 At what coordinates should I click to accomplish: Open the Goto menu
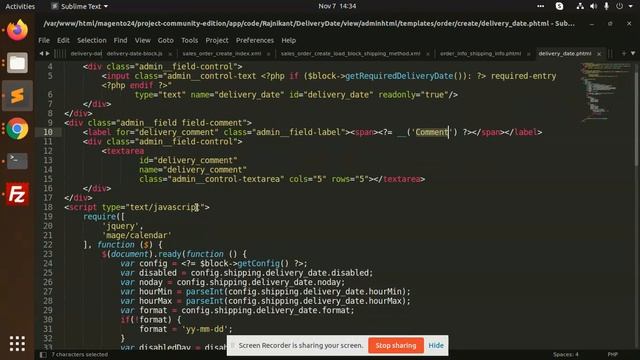(165, 40)
